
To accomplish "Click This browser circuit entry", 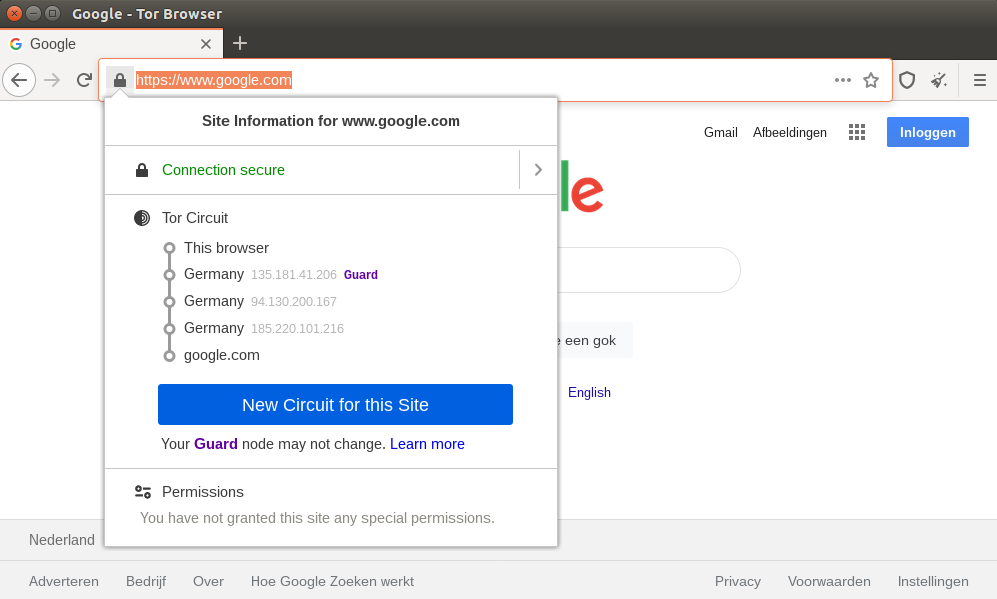I will (x=226, y=248).
